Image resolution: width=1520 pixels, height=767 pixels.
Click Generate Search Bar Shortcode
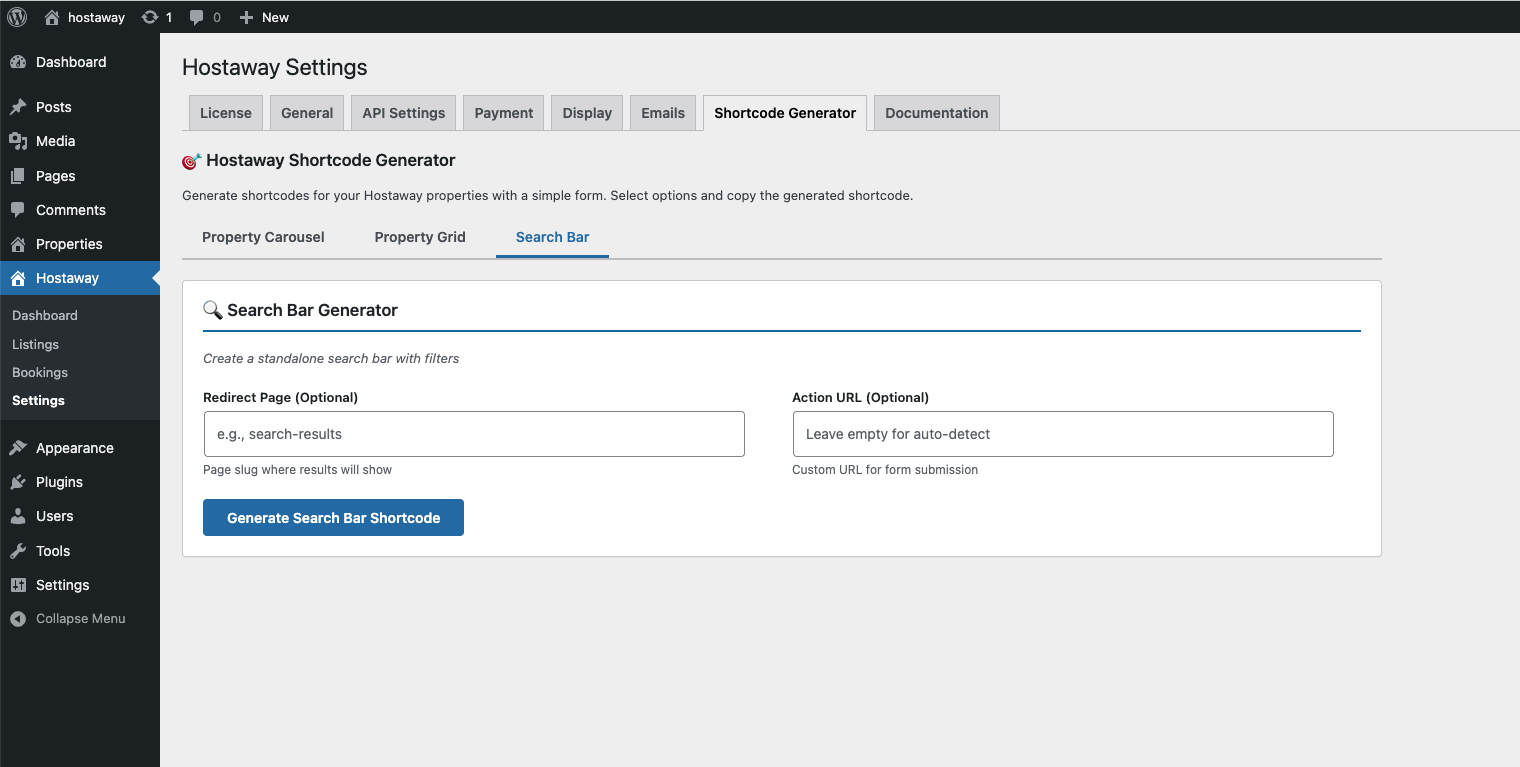333,517
